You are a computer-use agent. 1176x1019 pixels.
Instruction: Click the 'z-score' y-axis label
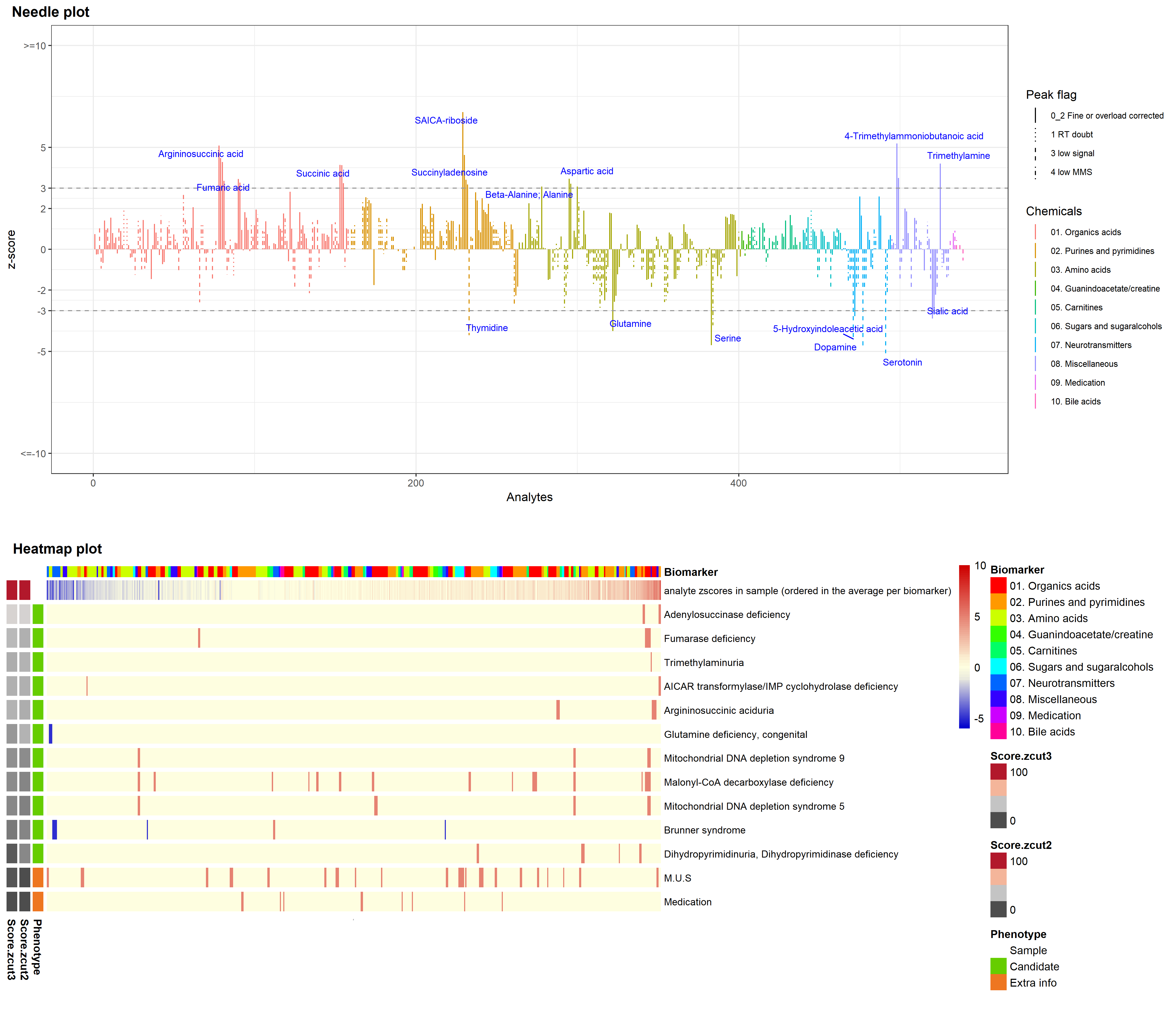(11, 250)
